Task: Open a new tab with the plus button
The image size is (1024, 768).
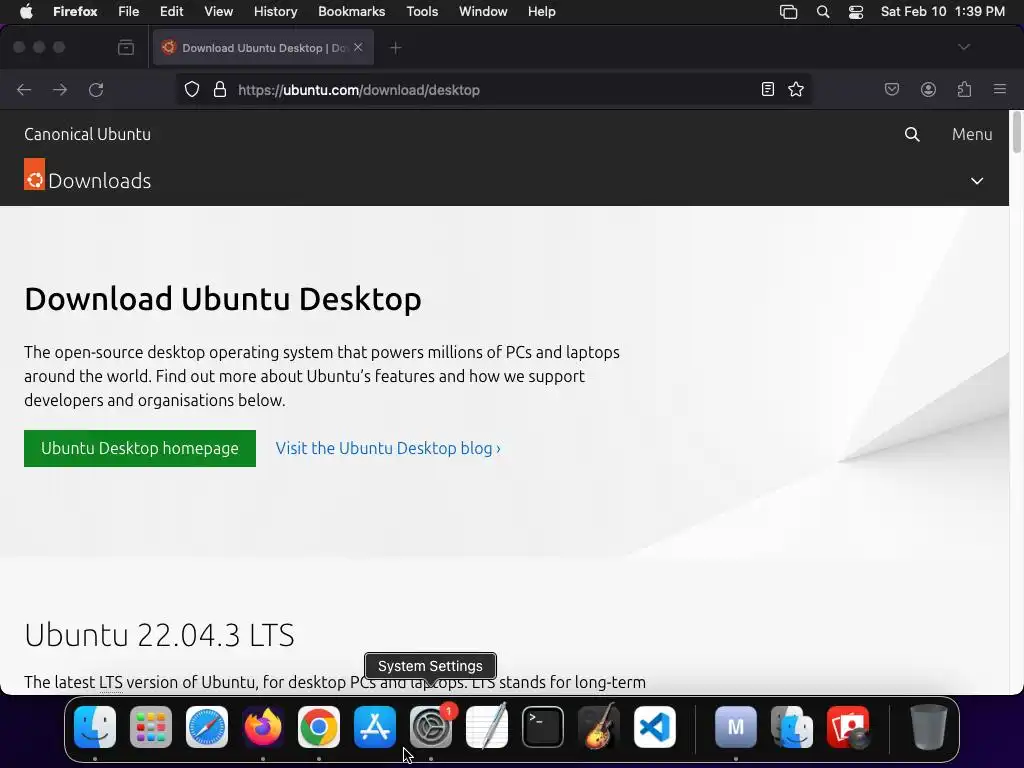Action: (396, 48)
